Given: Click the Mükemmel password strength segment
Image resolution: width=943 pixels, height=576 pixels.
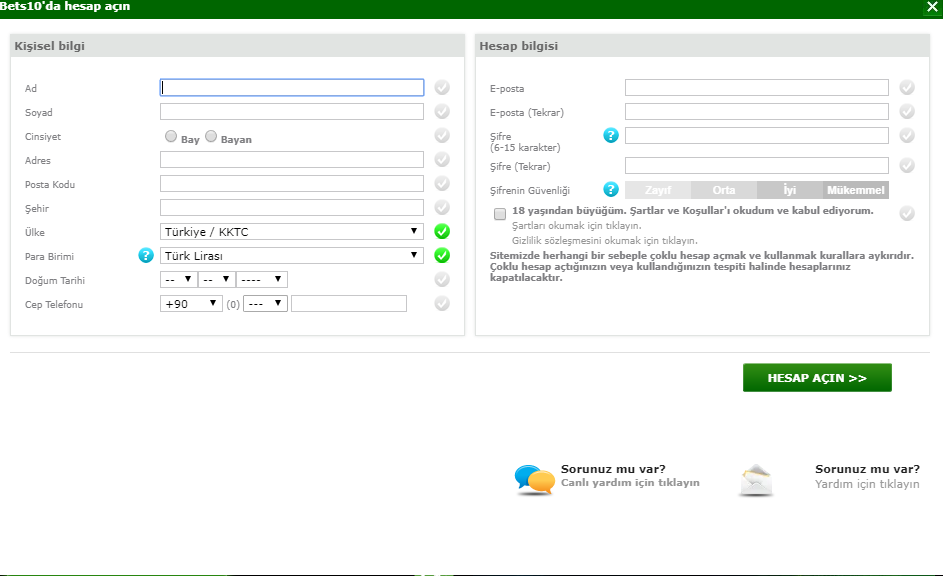Looking at the screenshot, I should point(856,190).
